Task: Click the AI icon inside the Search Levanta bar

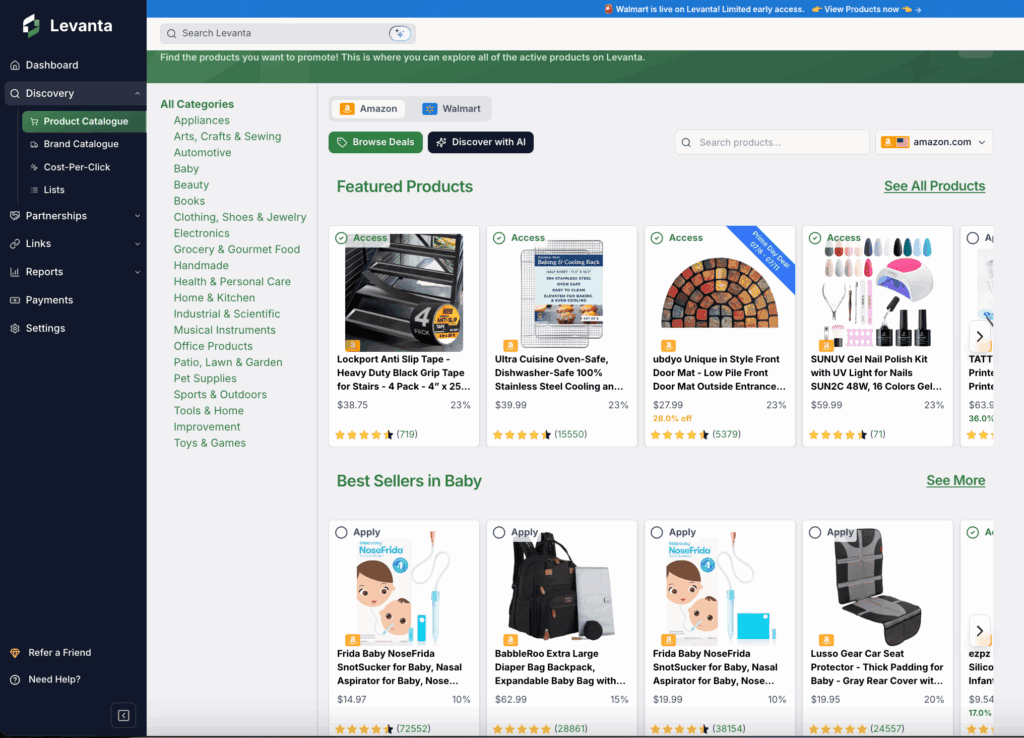Action: coord(400,32)
